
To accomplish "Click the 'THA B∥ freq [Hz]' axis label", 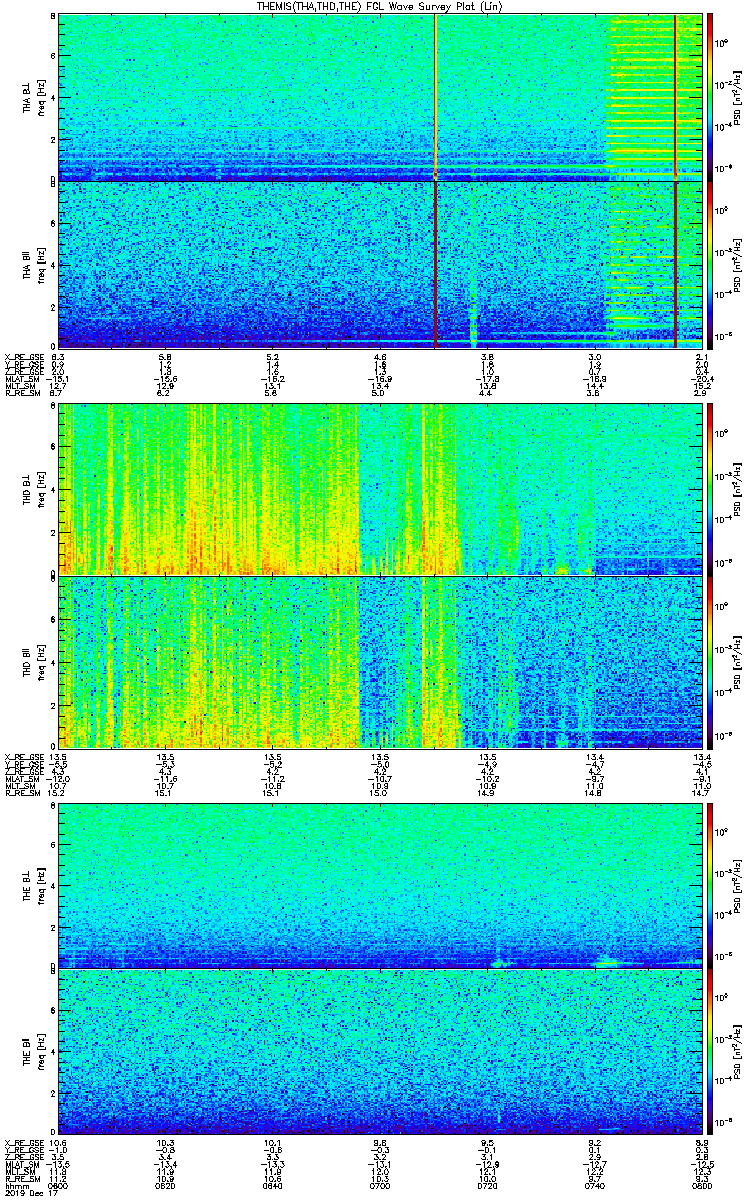I will click(x=33, y=264).
